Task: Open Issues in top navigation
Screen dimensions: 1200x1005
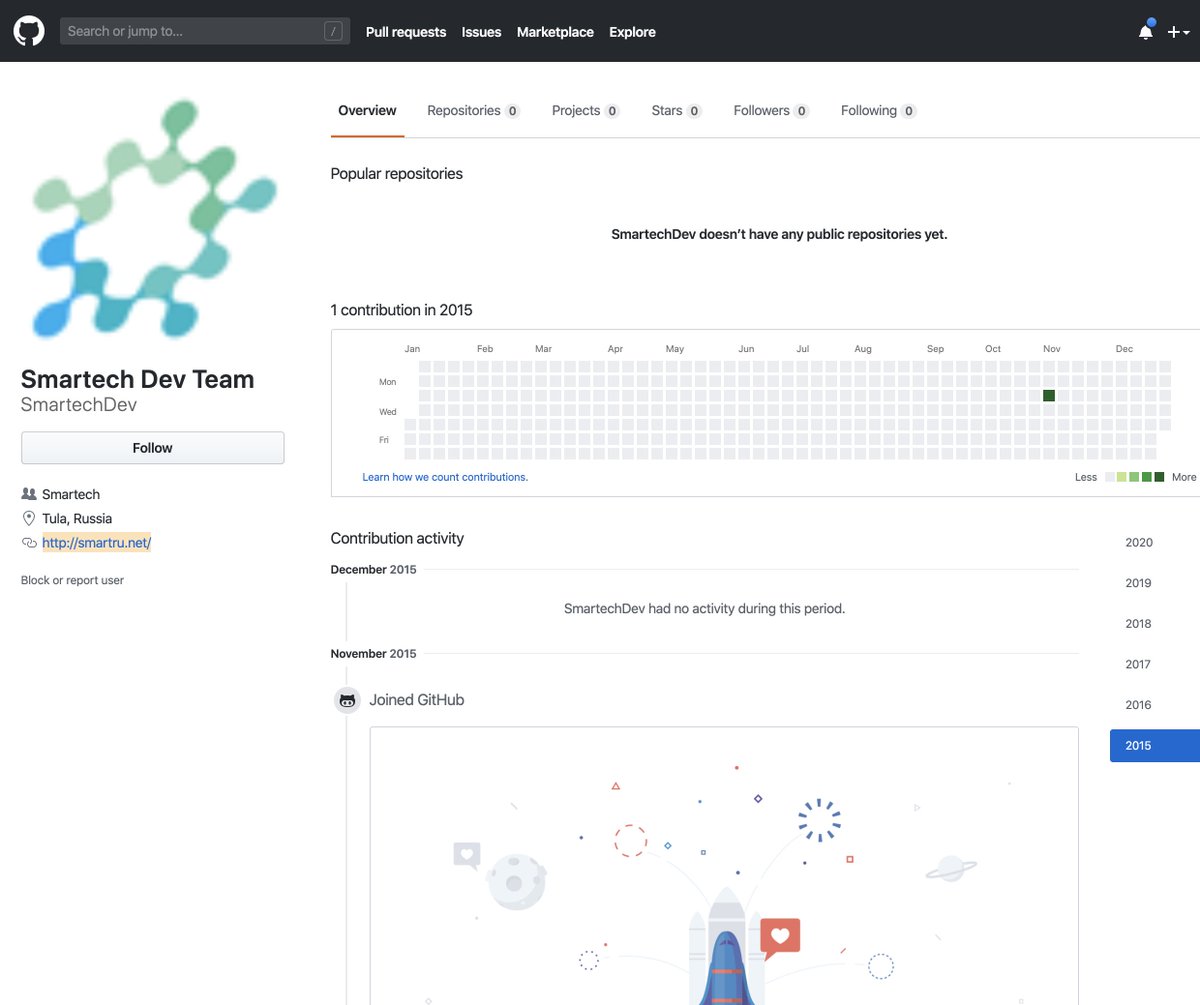Action: pyautogui.click(x=481, y=32)
